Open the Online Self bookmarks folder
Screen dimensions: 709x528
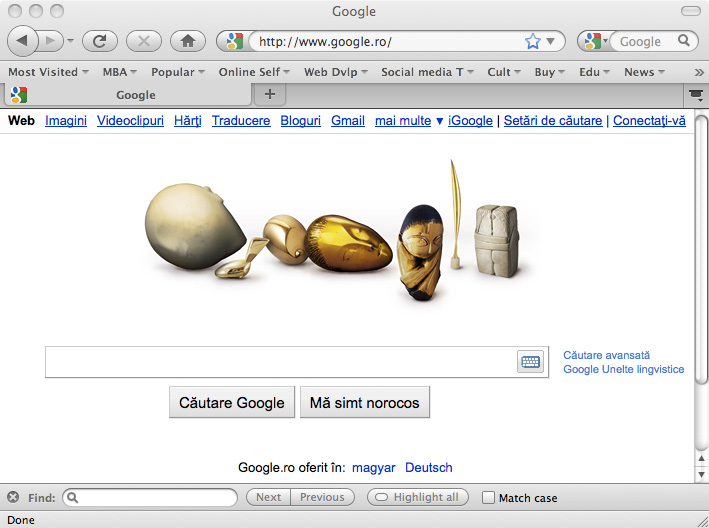(254, 72)
